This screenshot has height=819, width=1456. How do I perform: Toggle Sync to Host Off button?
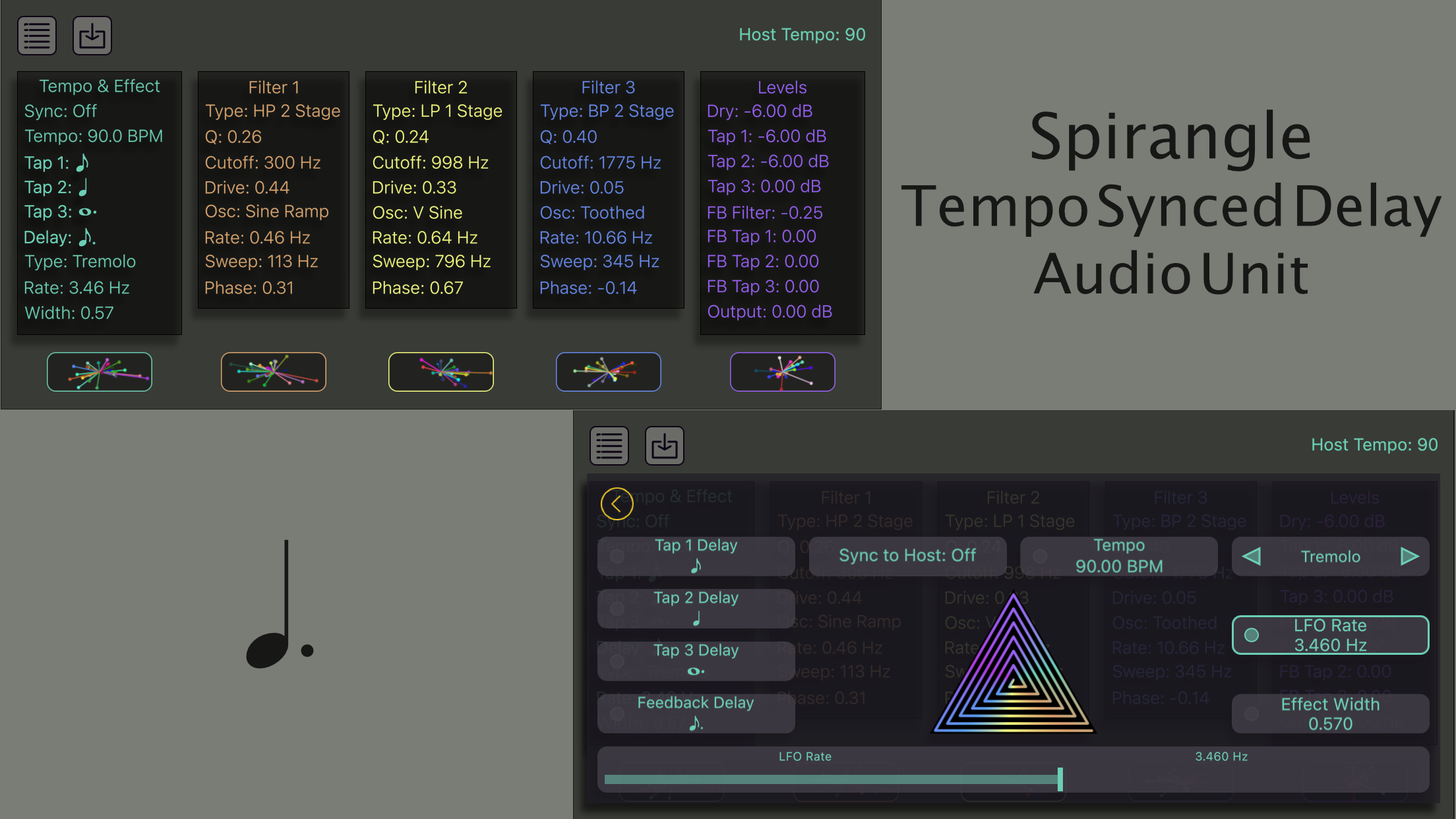907,556
